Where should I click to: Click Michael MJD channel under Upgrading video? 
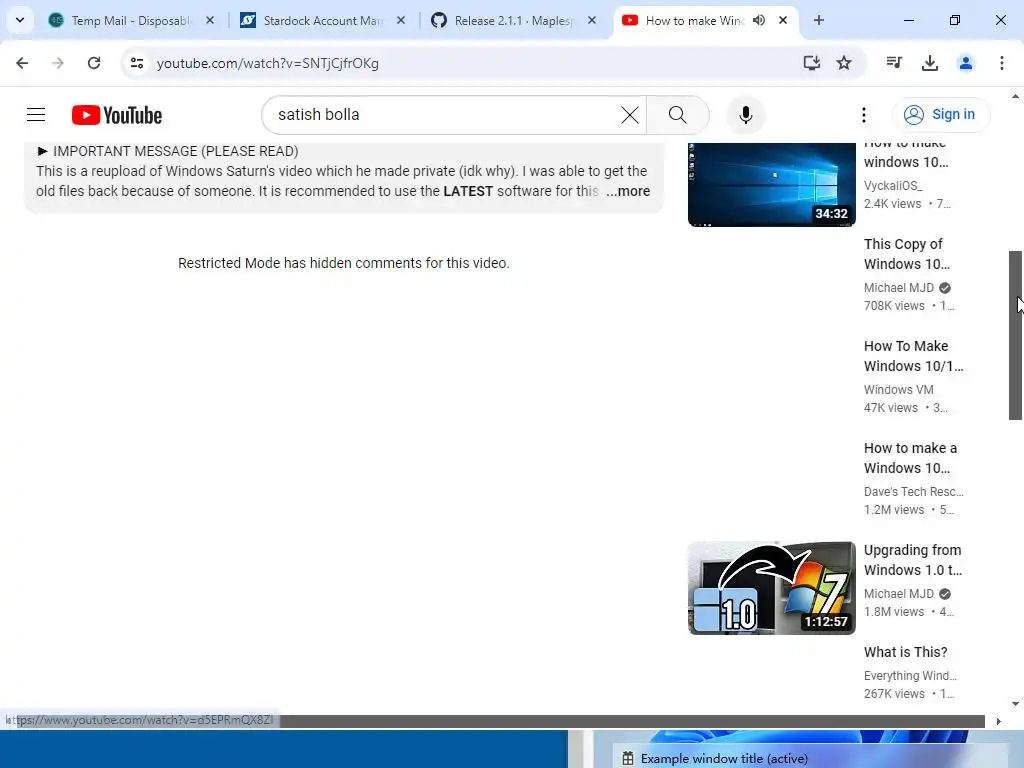coord(899,594)
